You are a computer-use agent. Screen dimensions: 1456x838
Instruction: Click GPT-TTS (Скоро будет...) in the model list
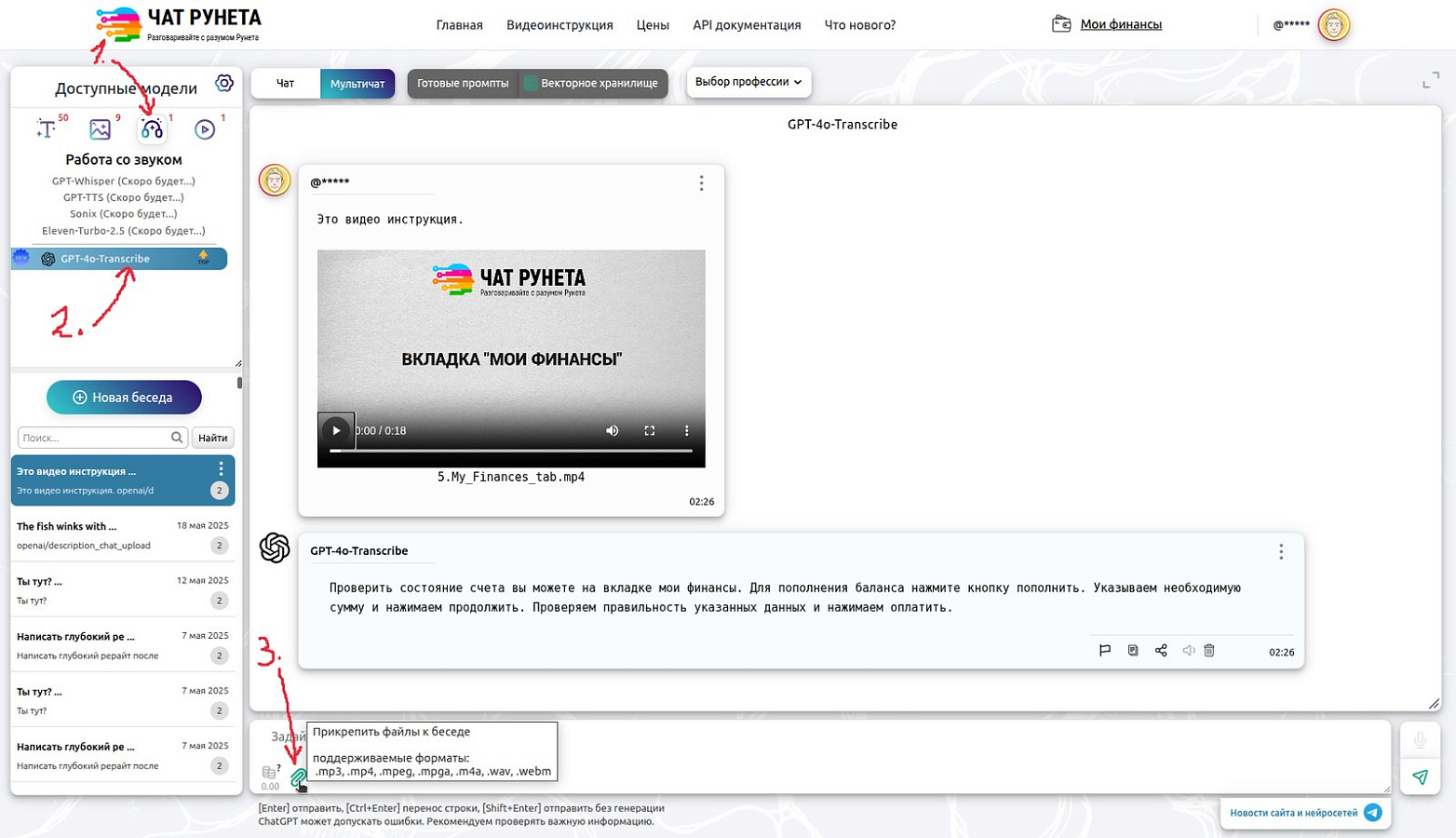(124, 197)
